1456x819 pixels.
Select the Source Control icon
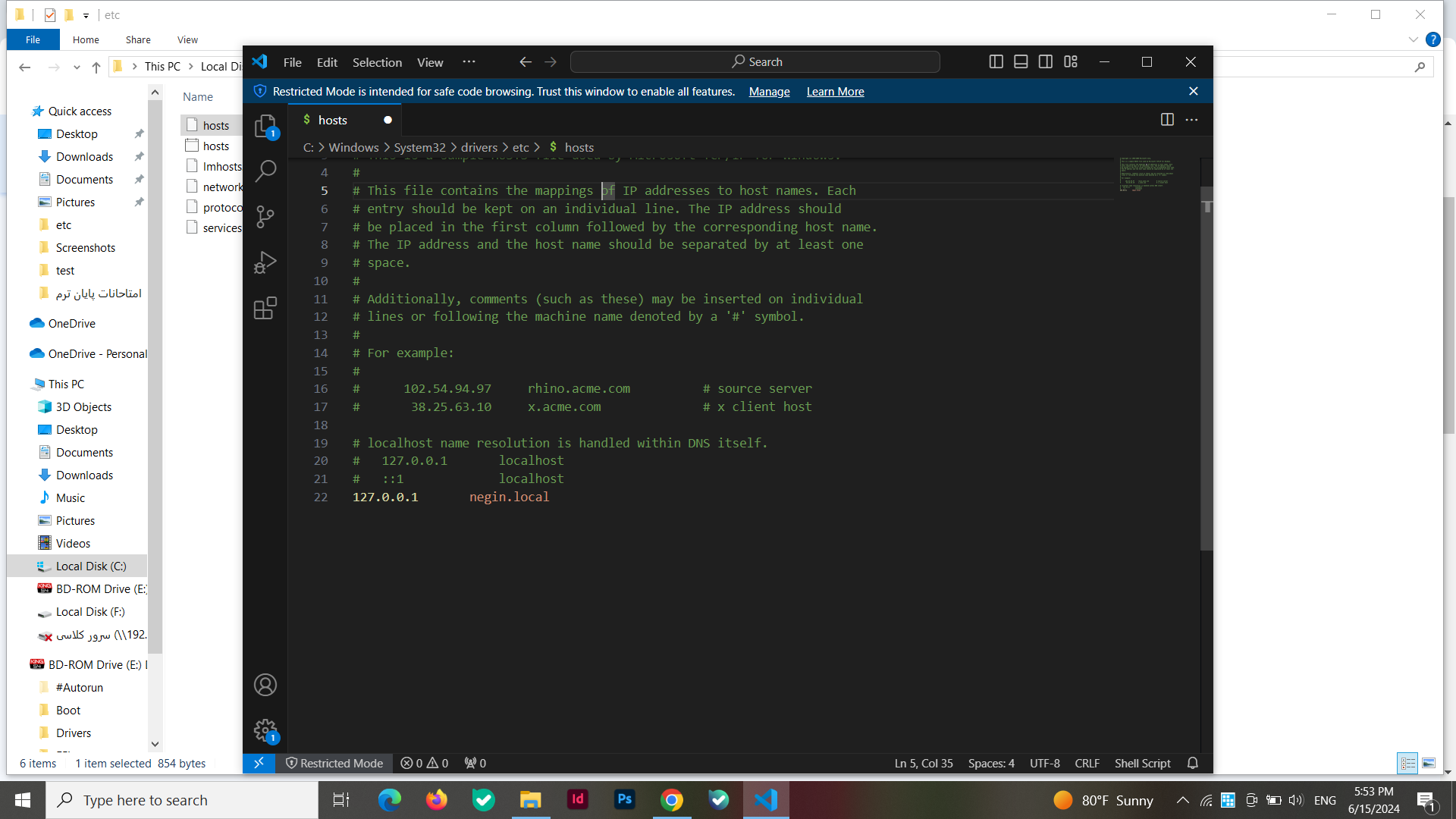pyautogui.click(x=264, y=216)
